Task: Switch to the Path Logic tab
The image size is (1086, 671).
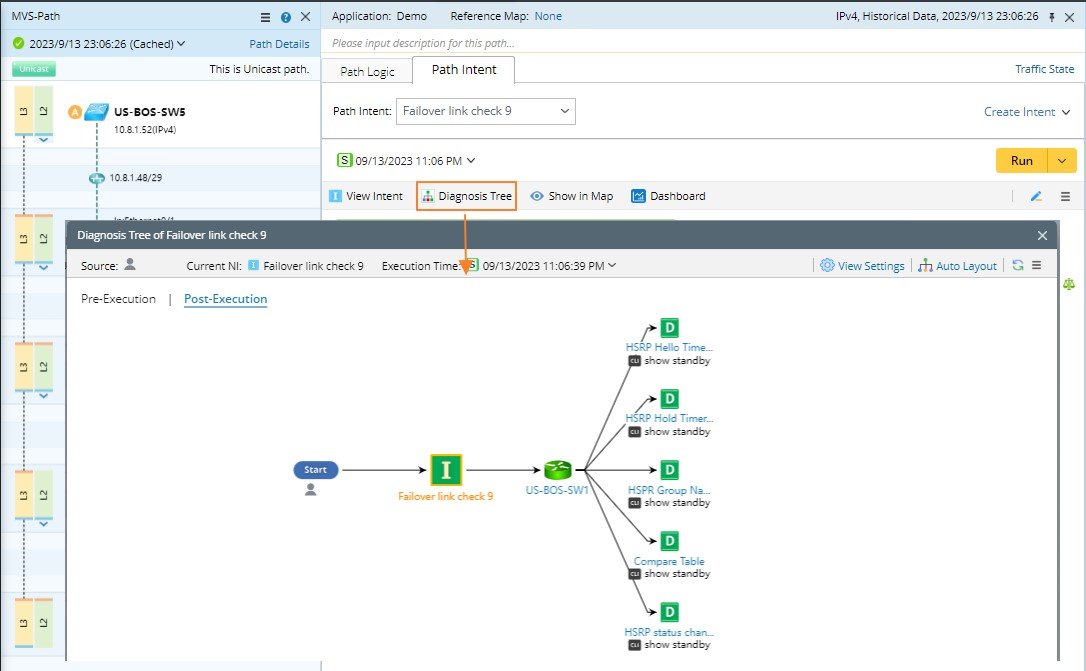Action: [367, 71]
